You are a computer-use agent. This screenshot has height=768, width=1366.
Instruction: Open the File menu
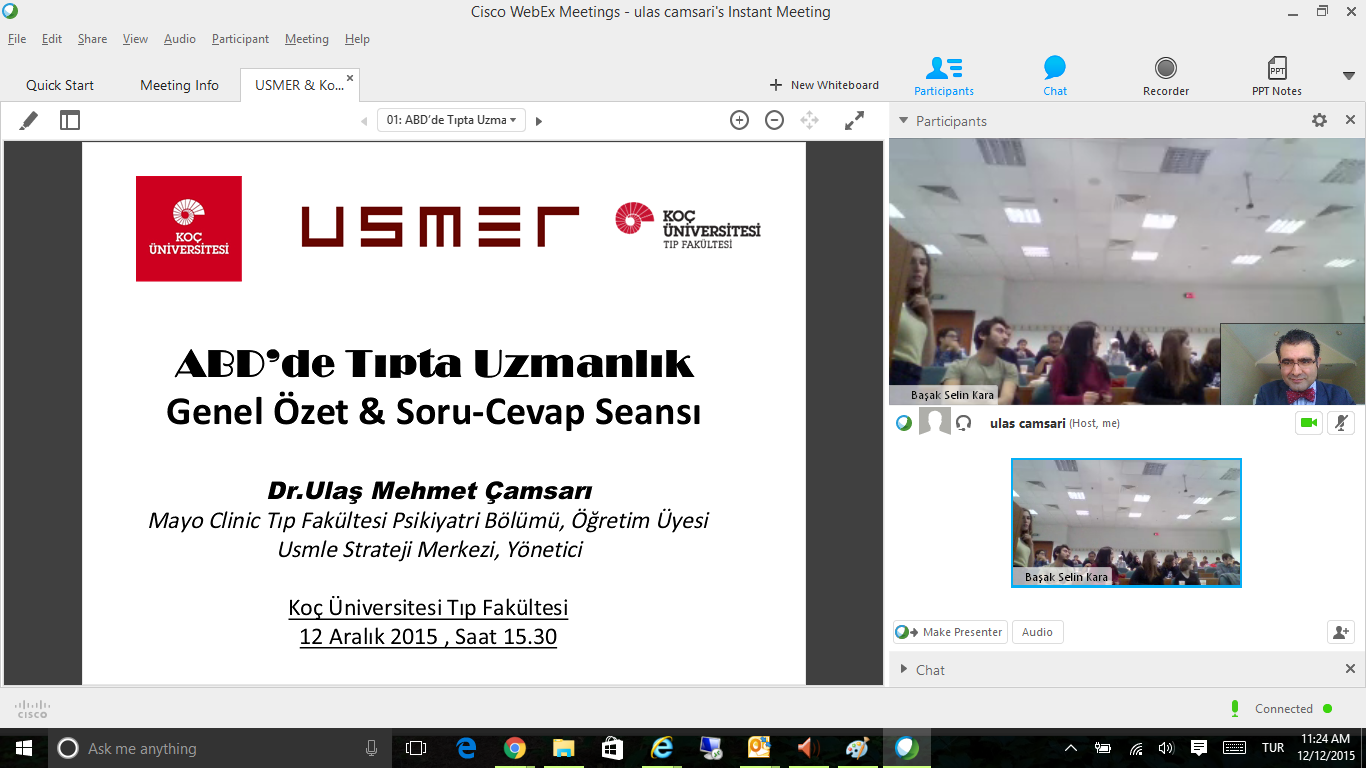tap(17, 39)
